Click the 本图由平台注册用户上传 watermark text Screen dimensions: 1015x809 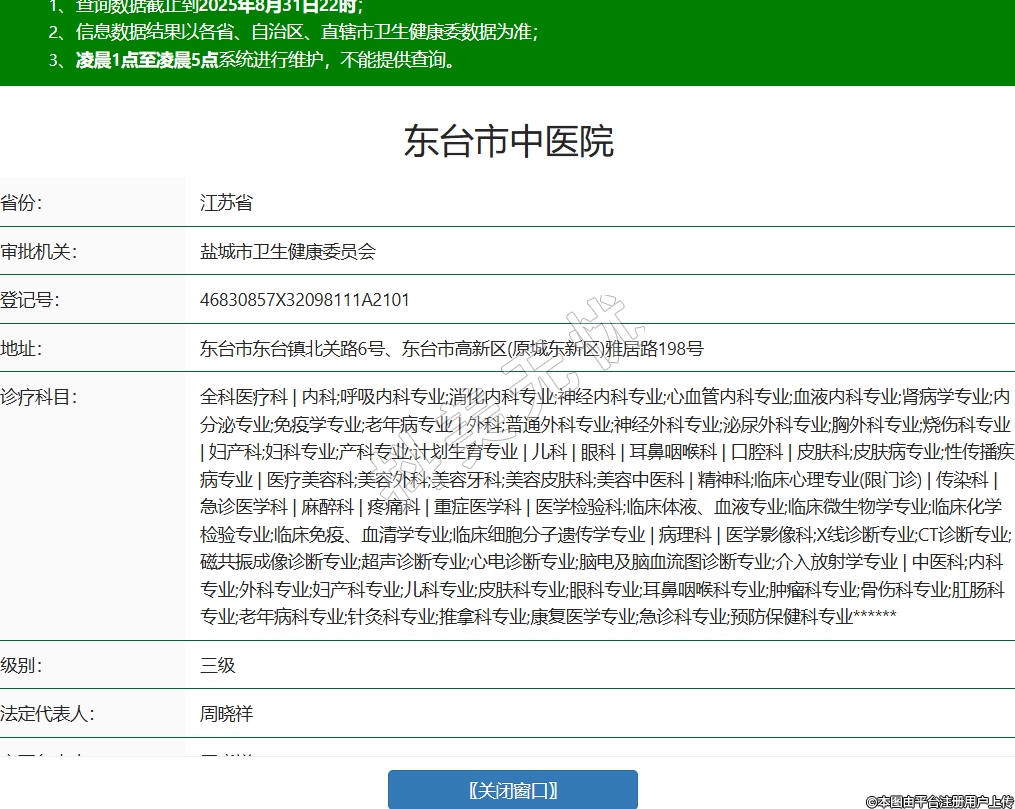point(939,801)
